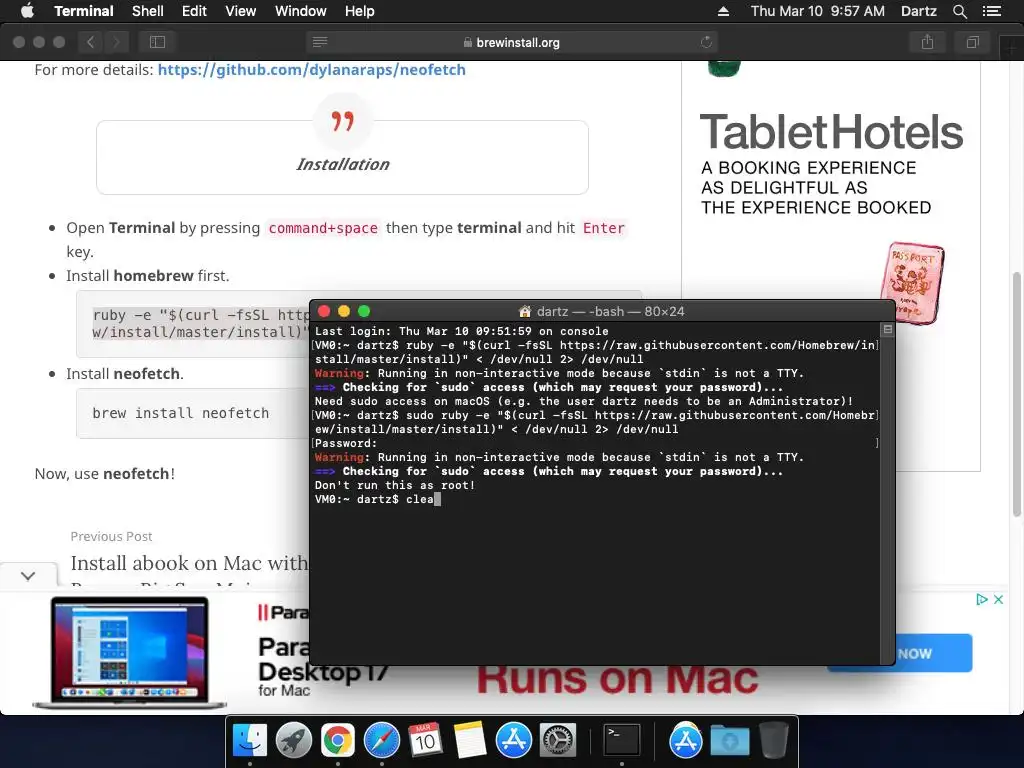Screen dimensions: 1024x768
Task: Open the Edit menu
Action: [194, 11]
